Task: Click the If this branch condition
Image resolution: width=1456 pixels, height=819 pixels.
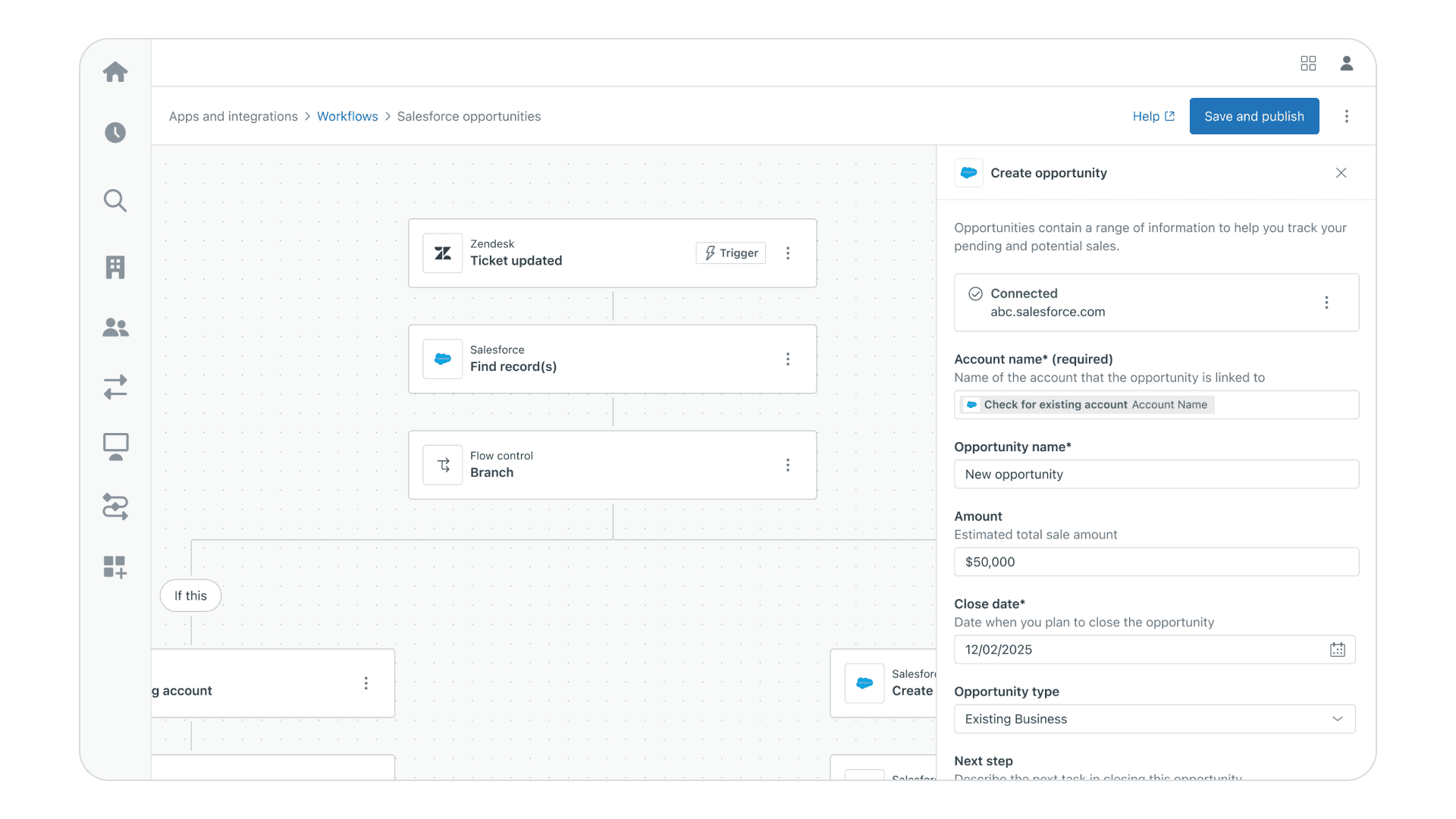Action: [x=190, y=596]
